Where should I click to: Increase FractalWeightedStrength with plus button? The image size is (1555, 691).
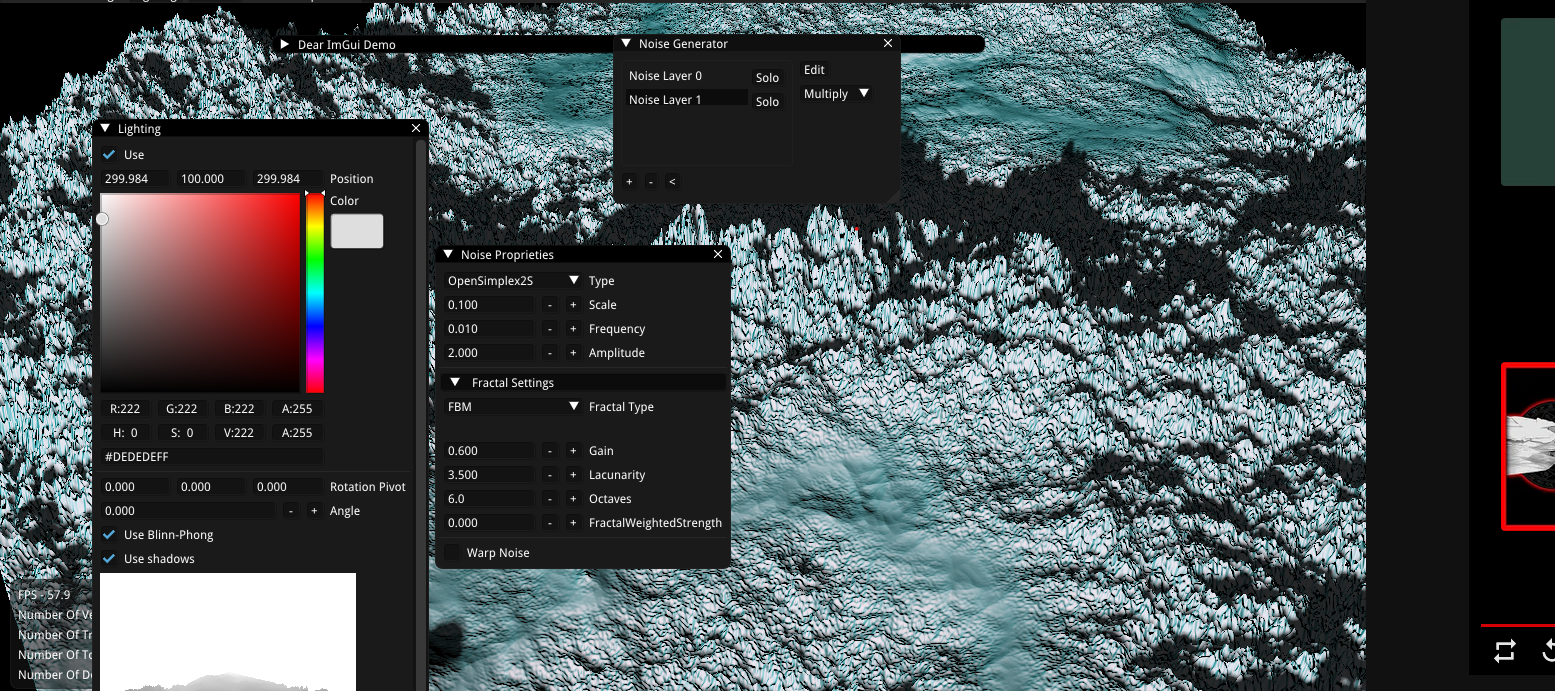point(573,523)
